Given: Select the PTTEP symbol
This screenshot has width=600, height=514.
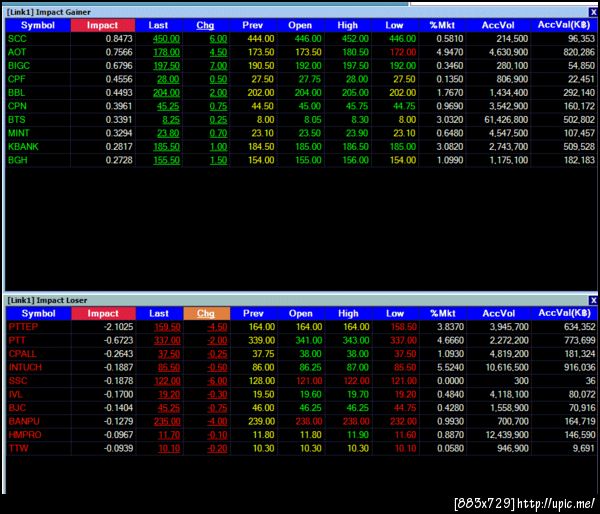Looking at the screenshot, I should click(x=23, y=327).
